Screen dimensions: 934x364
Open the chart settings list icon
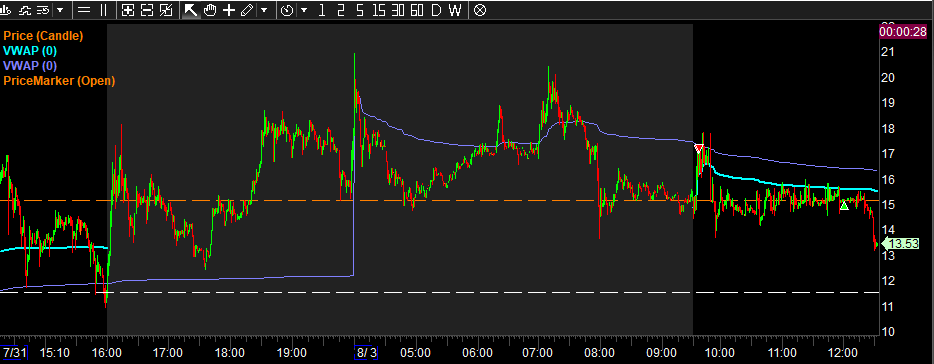[43, 10]
